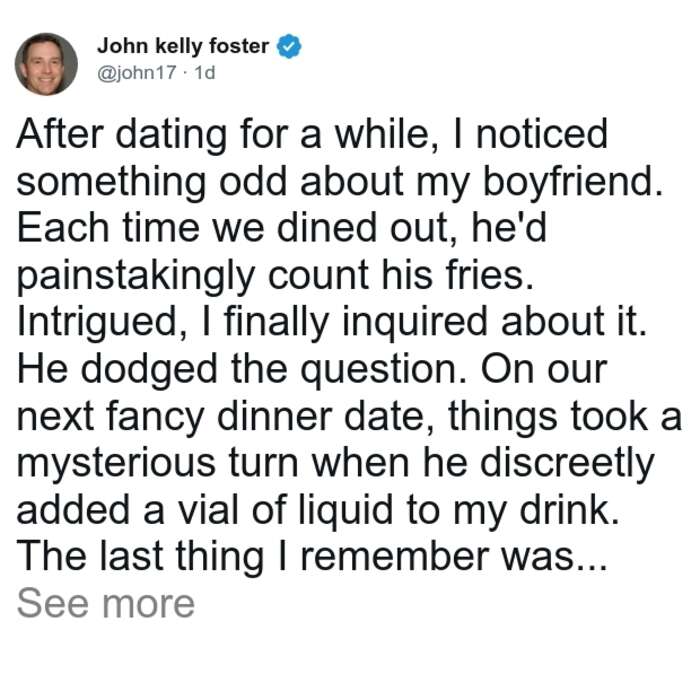Open the 1d post timestamp
The width and height of the screenshot is (700, 700).
pos(205,72)
